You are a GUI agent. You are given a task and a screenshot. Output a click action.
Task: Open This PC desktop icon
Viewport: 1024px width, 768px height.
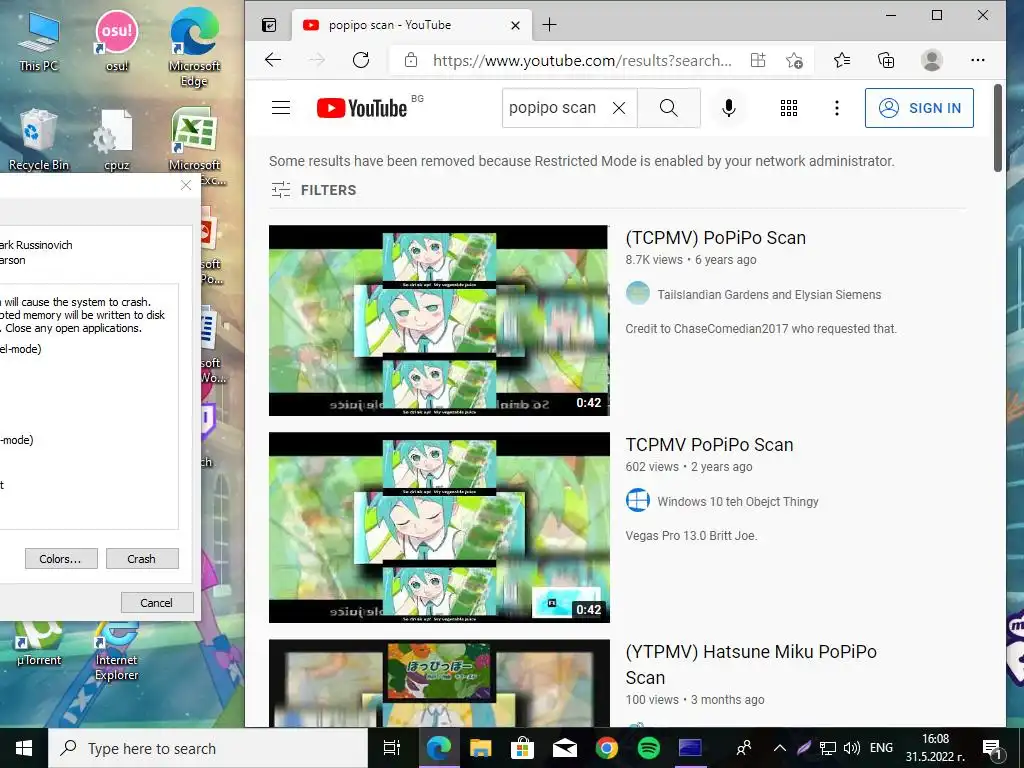coord(39,40)
